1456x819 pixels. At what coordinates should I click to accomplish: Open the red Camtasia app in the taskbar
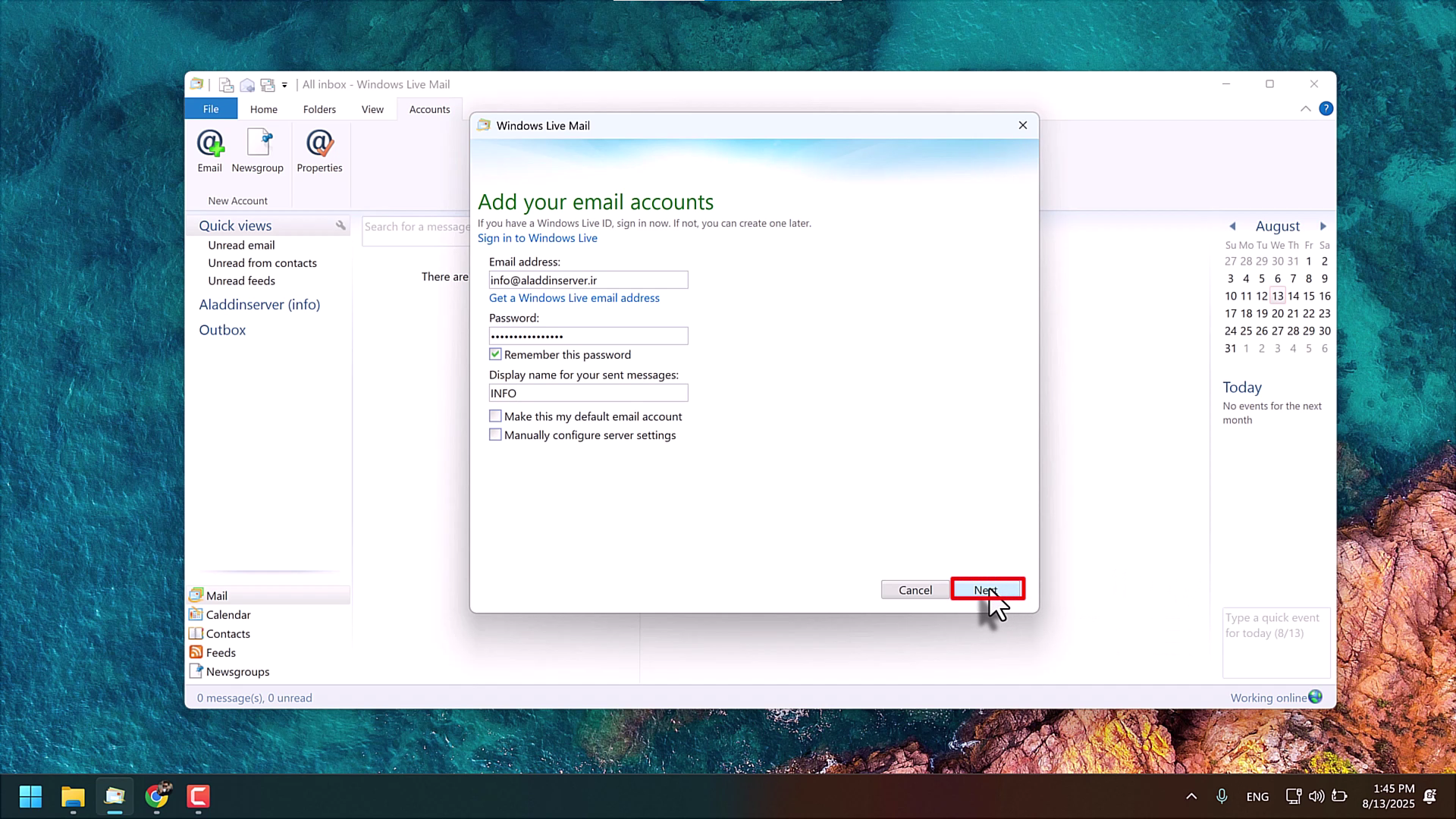(198, 796)
